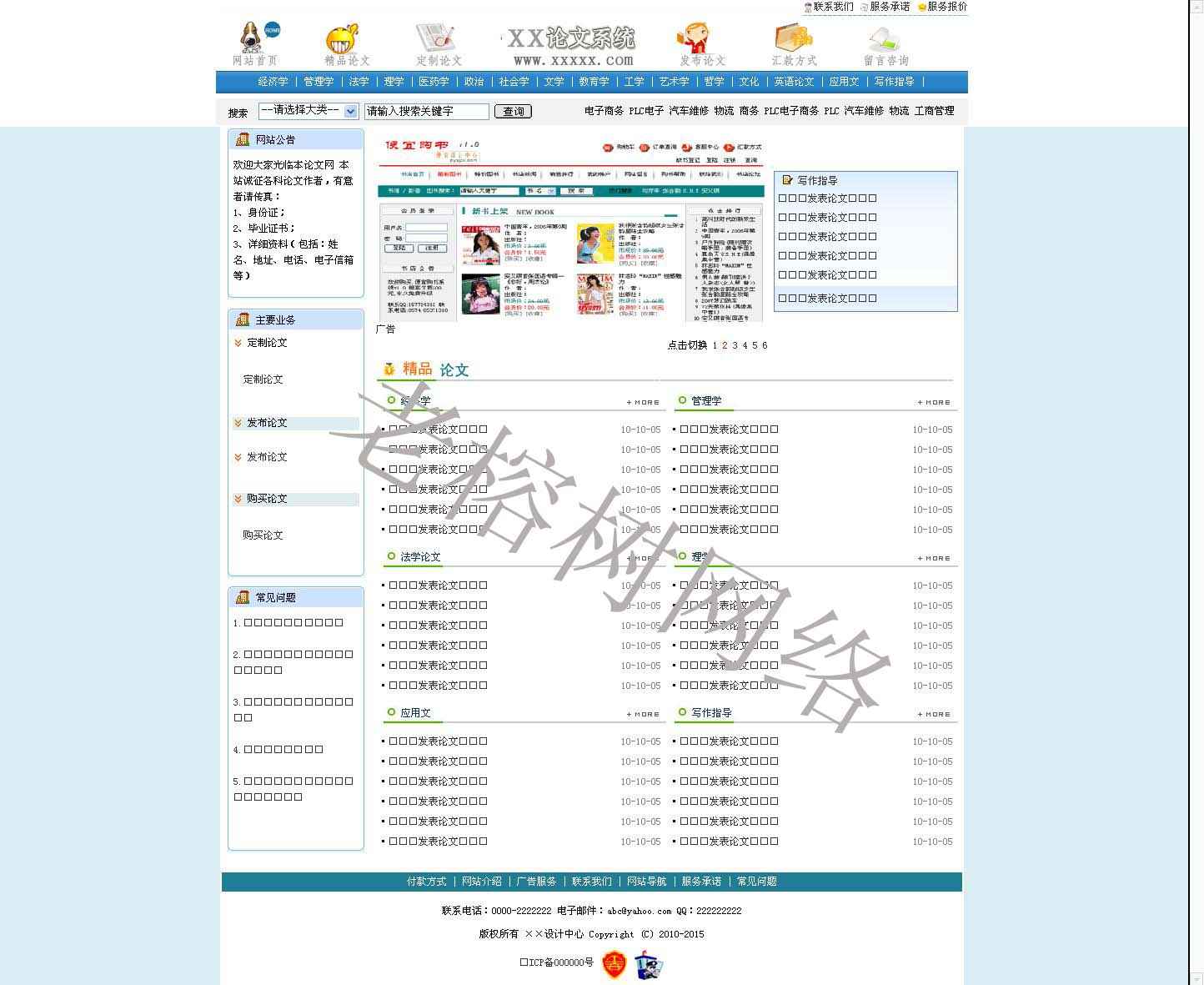The width and height of the screenshot is (1204, 985).
Task: Open the 发布论文 character icon
Action: pyautogui.click(x=693, y=38)
